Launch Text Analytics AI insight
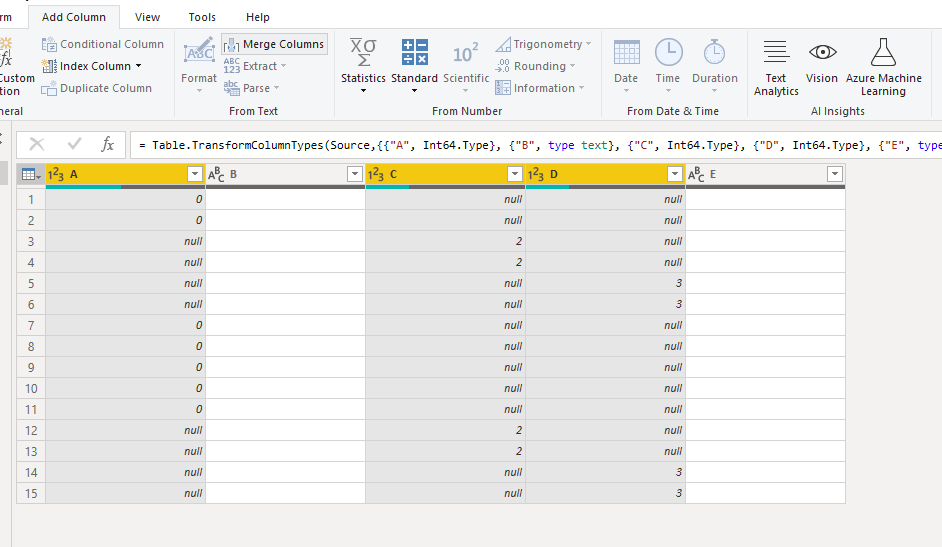This screenshot has width=942, height=547. 776,67
